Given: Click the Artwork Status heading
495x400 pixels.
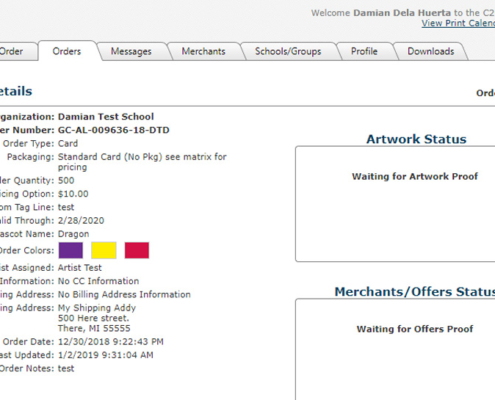Looking at the screenshot, I should tap(416, 139).
